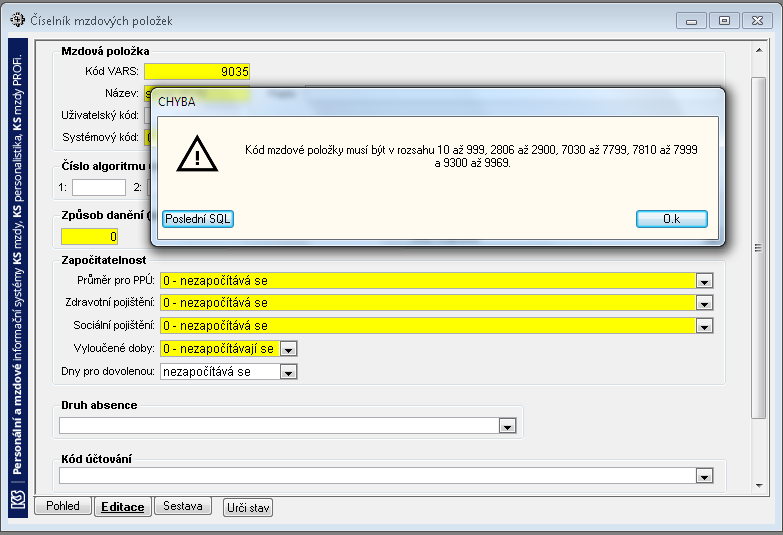Open the Poslední SQL button
Viewport: 783px width, 535px height.
[198, 219]
